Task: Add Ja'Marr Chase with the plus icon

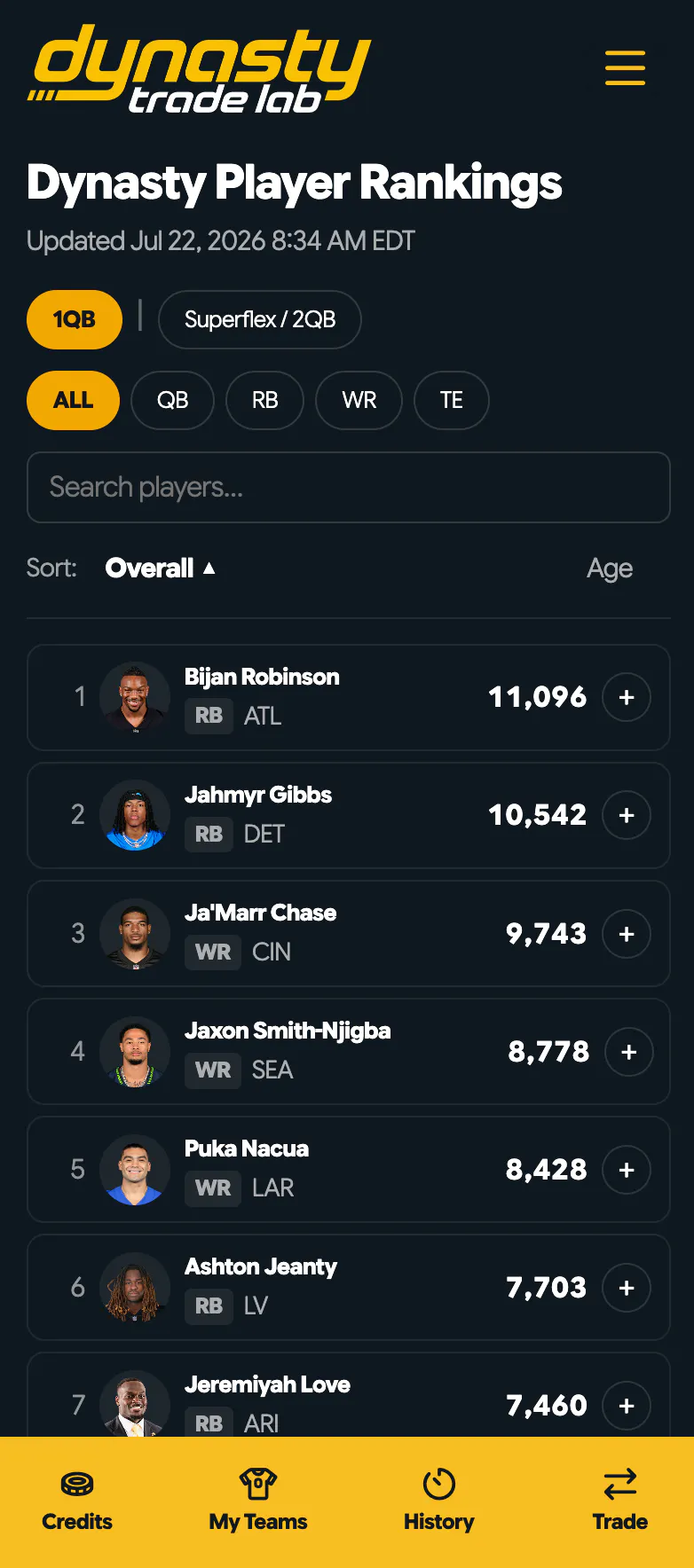Action: (627, 934)
